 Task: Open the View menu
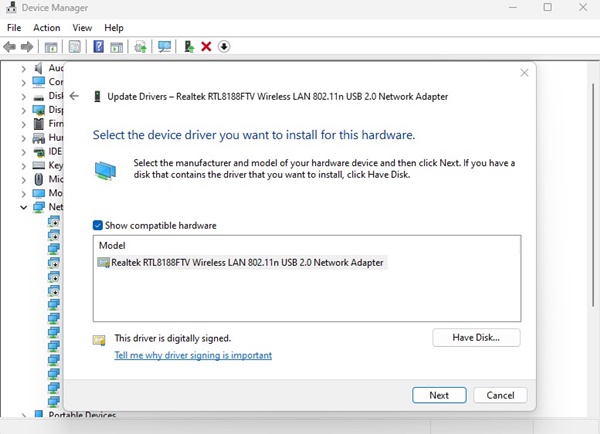82,28
